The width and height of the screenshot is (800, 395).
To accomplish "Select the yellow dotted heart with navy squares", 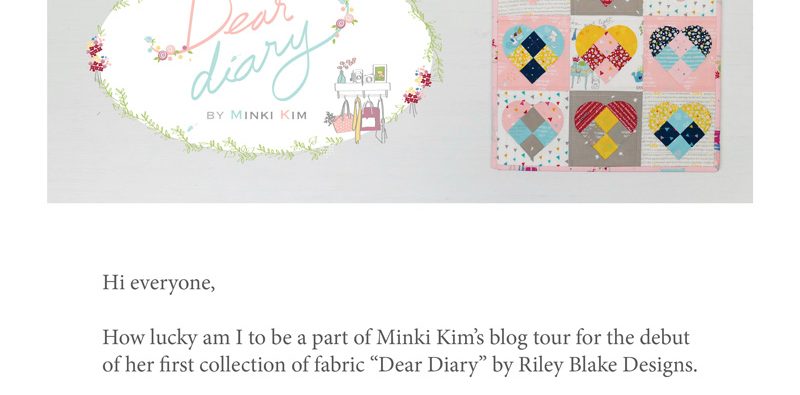I will click(x=680, y=129).
